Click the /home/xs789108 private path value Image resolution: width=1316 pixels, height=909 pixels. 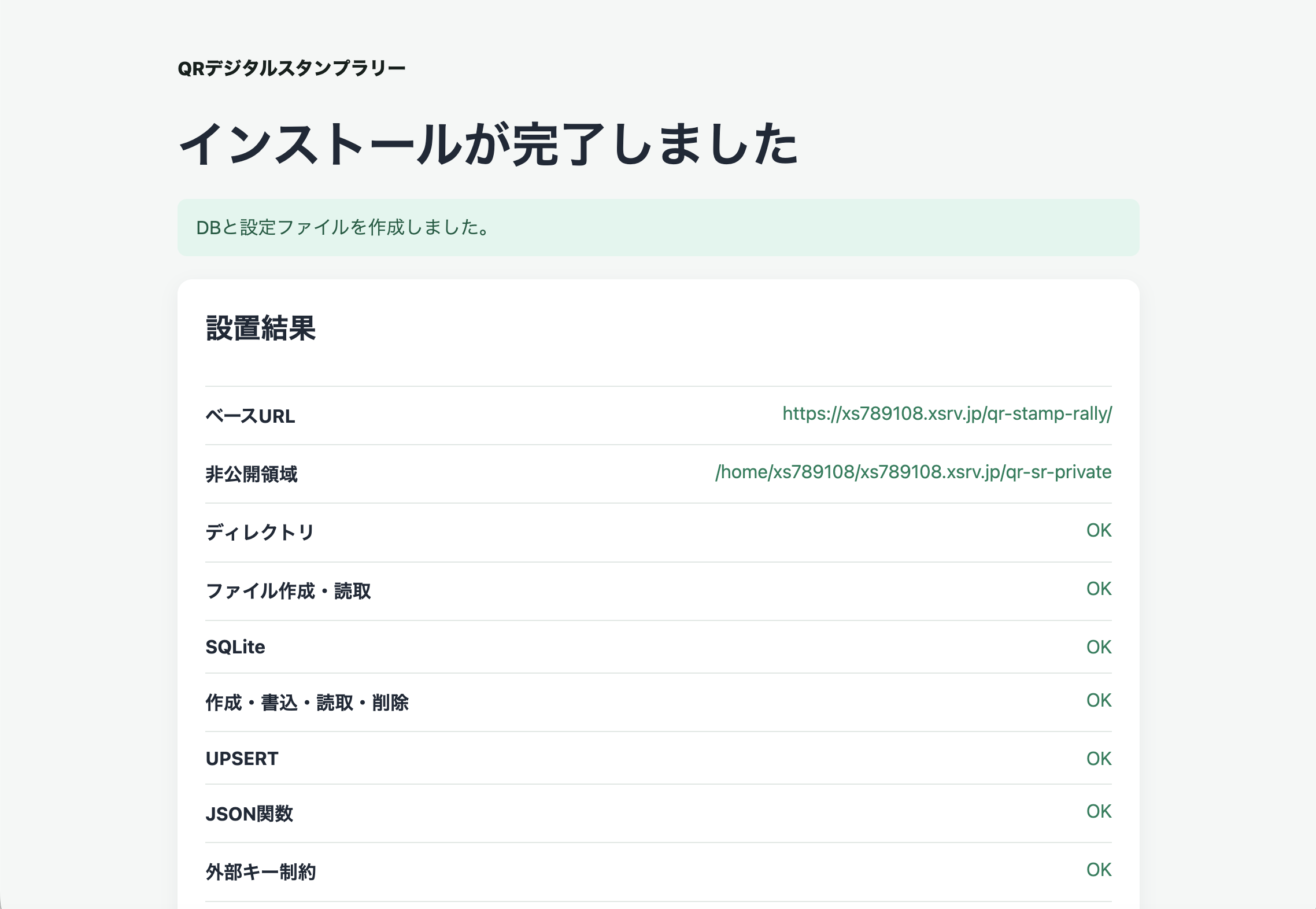pyautogui.click(x=913, y=472)
